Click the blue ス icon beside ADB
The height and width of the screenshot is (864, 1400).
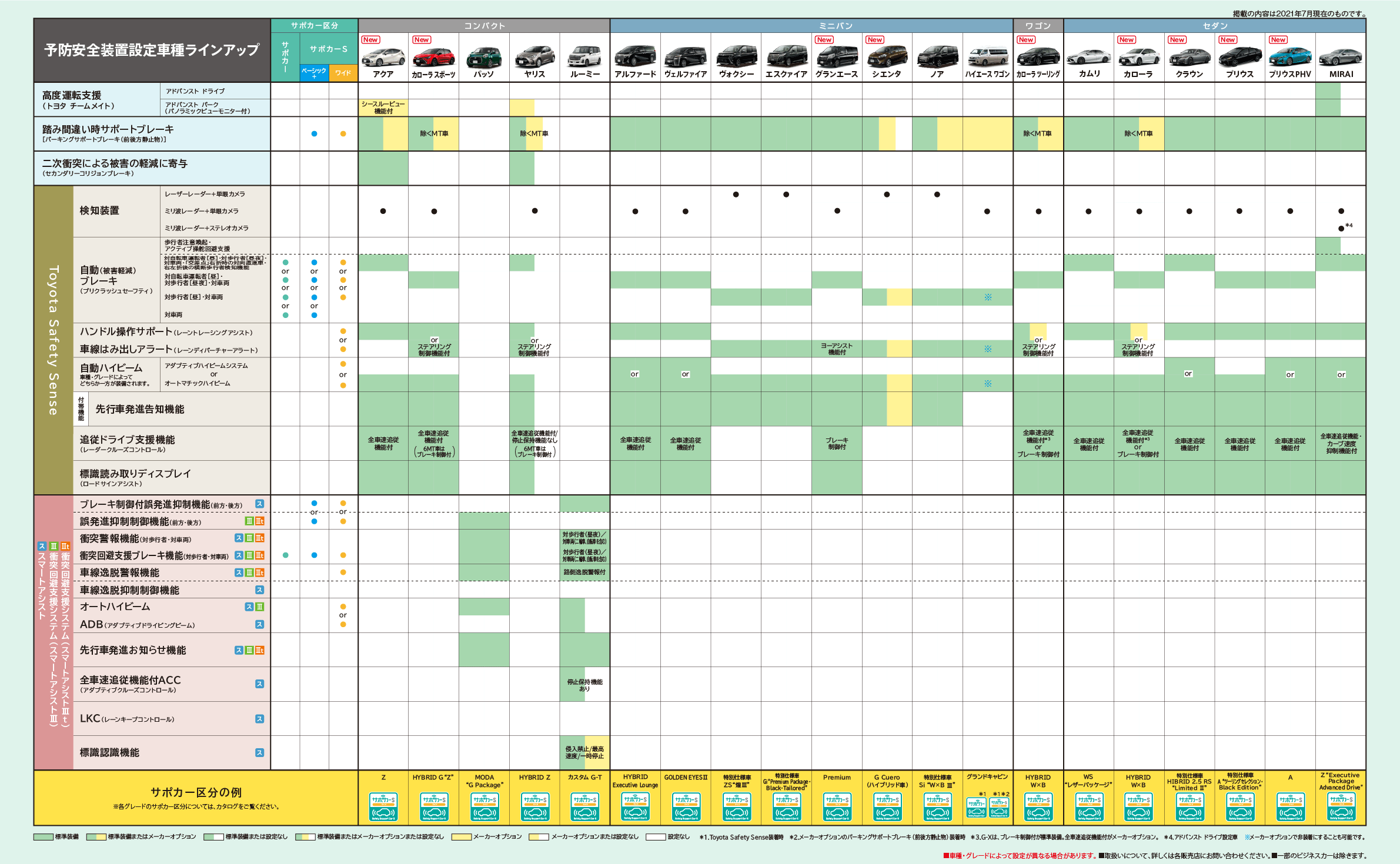click(x=259, y=624)
